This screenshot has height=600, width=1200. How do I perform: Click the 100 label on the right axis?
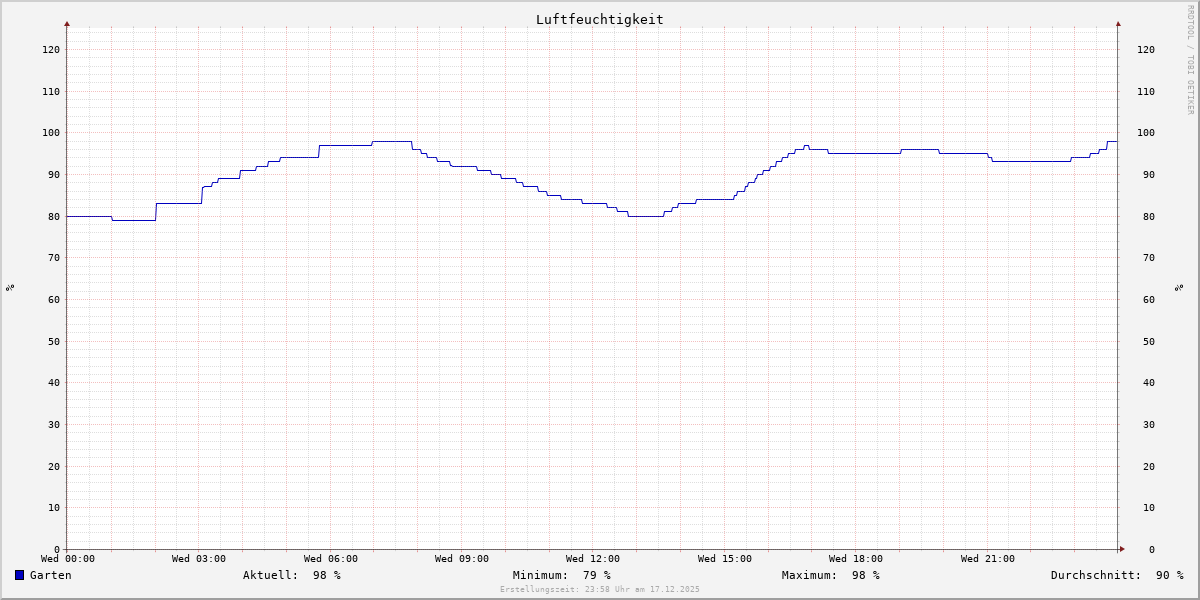[x=1145, y=133]
